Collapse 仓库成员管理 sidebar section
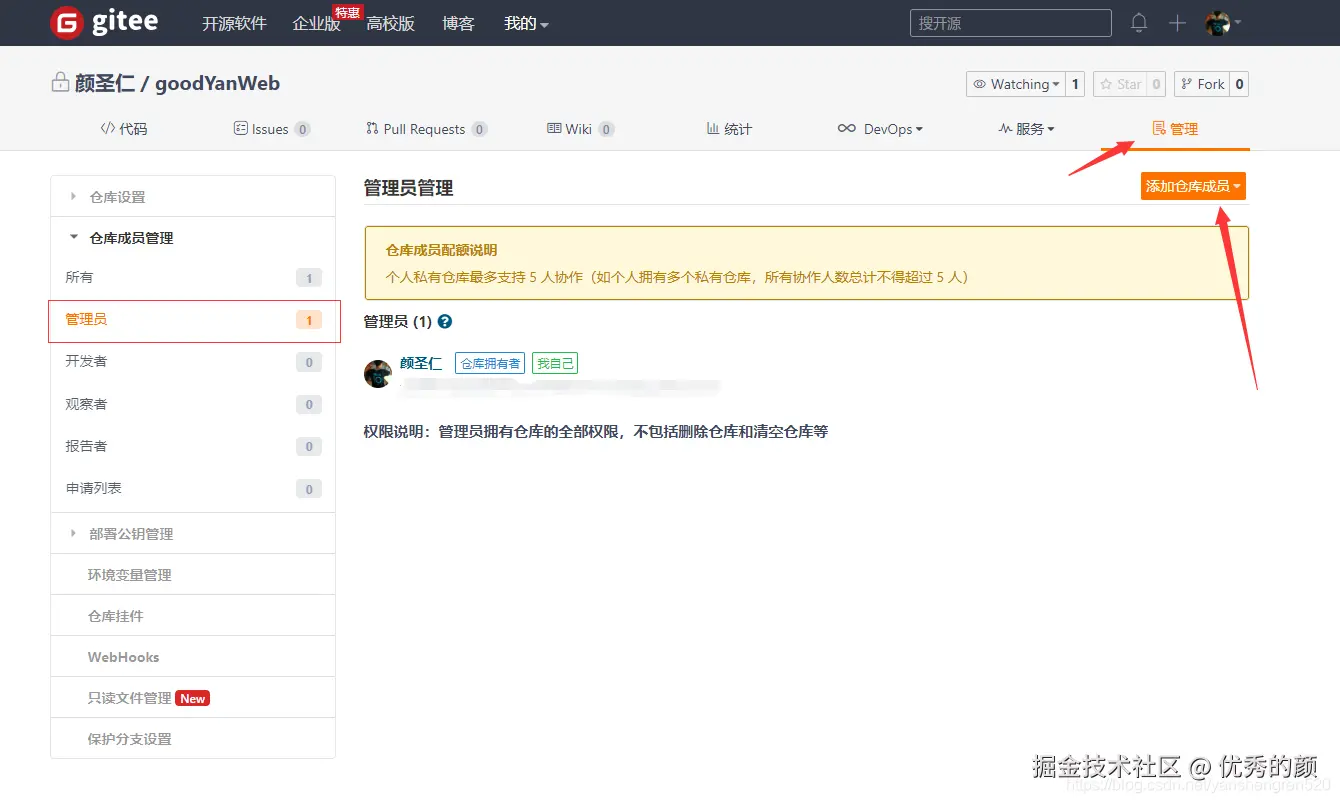The width and height of the screenshot is (1340, 803). (x=192, y=238)
